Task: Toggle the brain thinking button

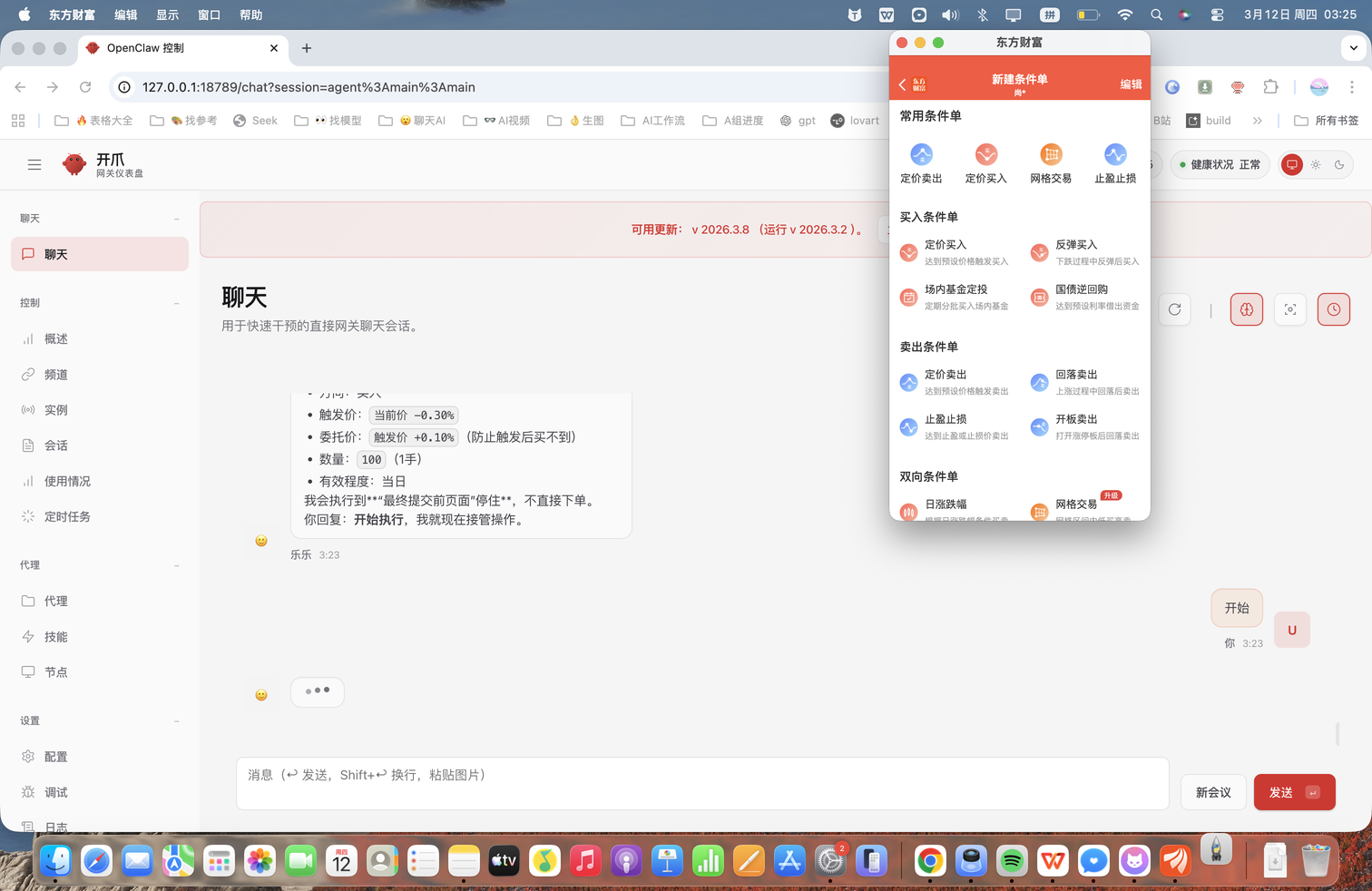Action: click(x=1246, y=309)
